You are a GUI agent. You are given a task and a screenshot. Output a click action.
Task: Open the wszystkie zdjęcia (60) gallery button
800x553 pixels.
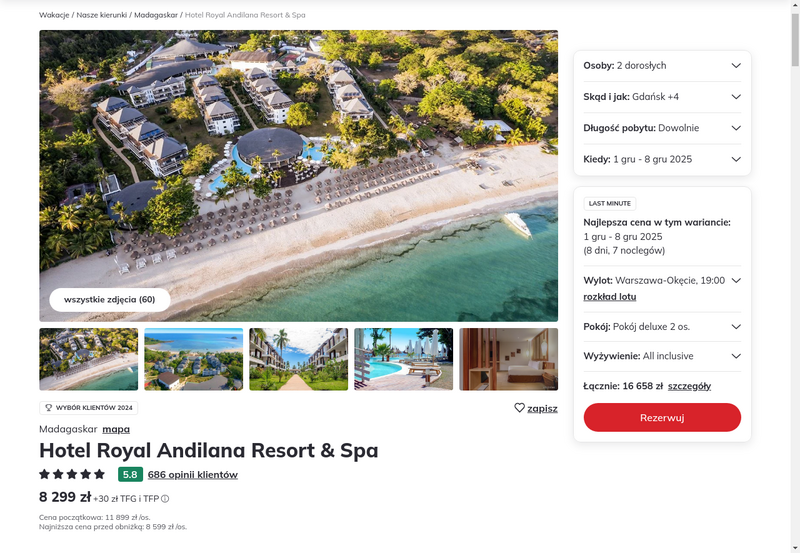point(110,299)
